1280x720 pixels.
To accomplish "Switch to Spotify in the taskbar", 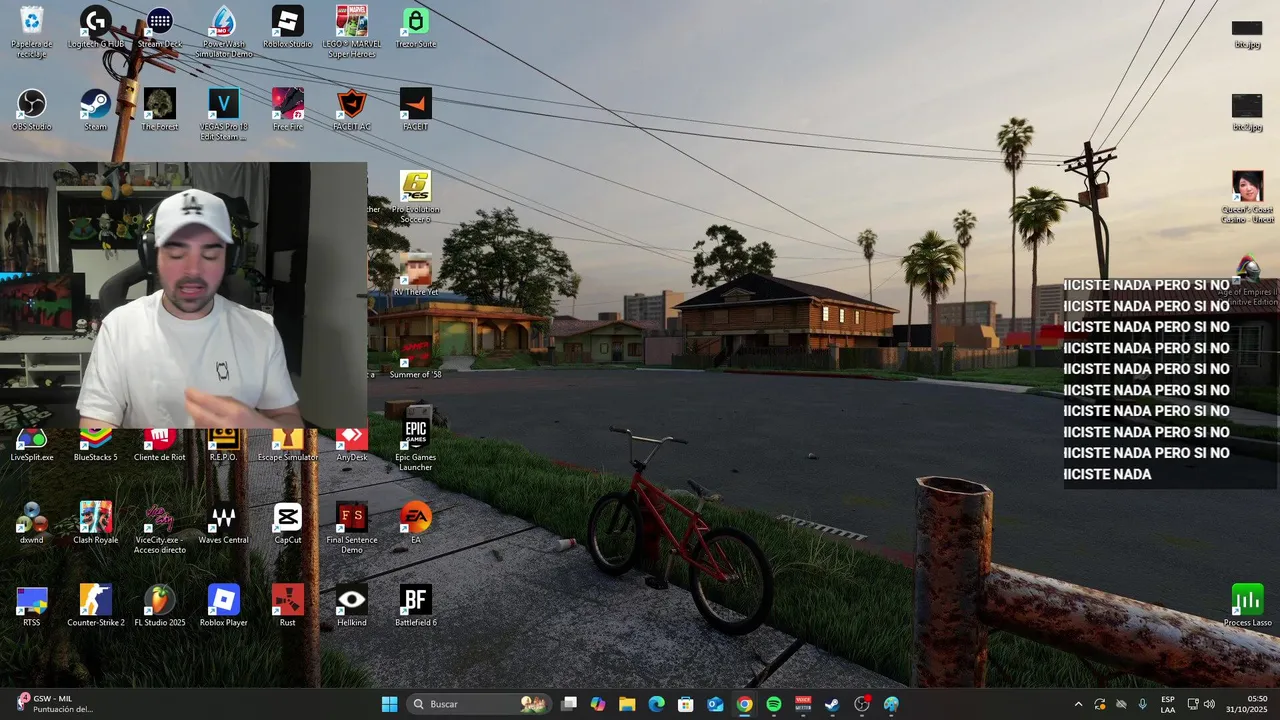I will tap(774, 704).
